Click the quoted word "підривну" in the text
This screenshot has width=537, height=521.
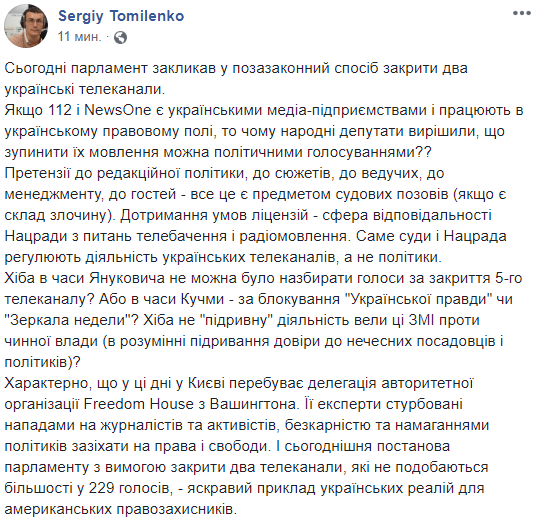point(234,320)
